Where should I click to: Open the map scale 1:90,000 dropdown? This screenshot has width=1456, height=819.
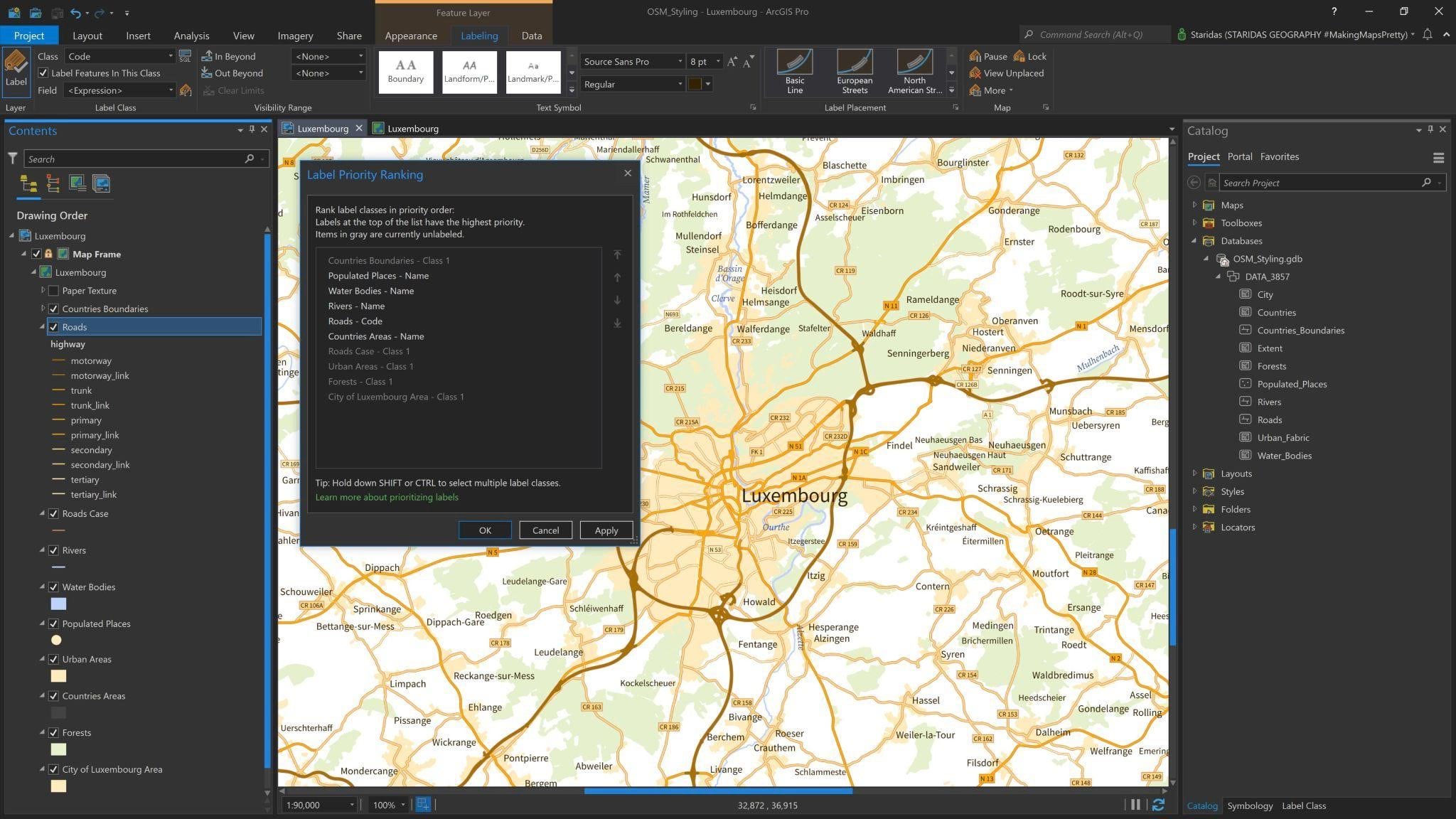pyautogui.click(x=351, y=805)
